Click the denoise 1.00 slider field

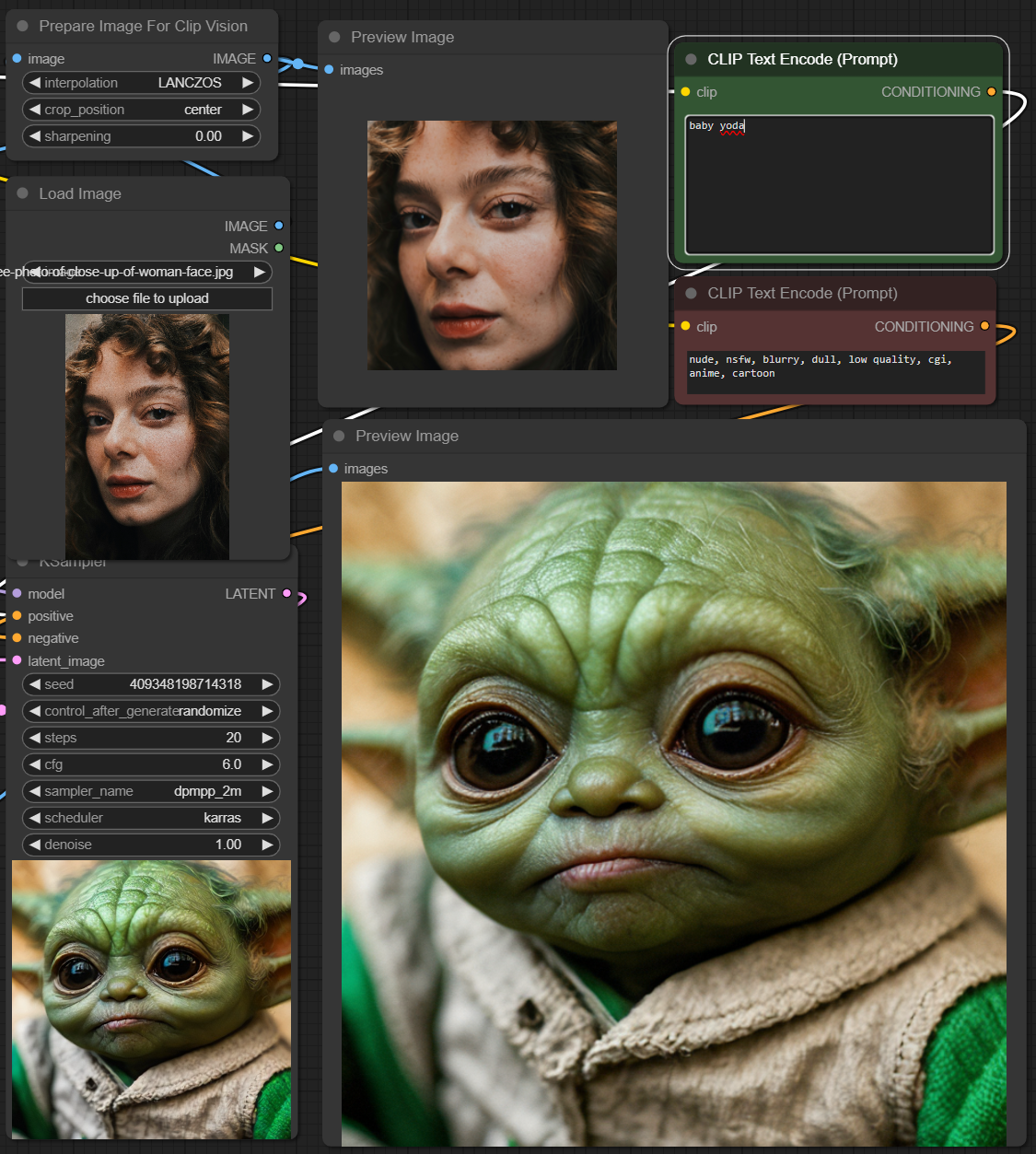tap(150, 845)
